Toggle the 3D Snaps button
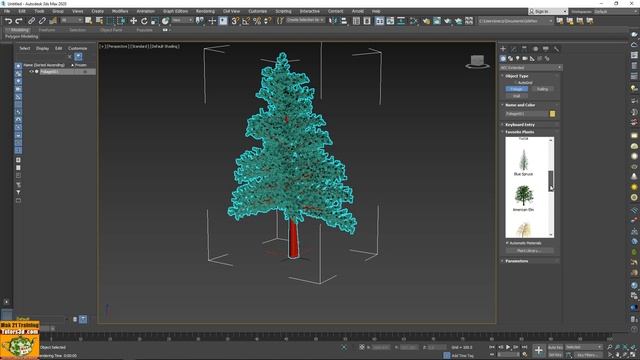 coord(235,21)
